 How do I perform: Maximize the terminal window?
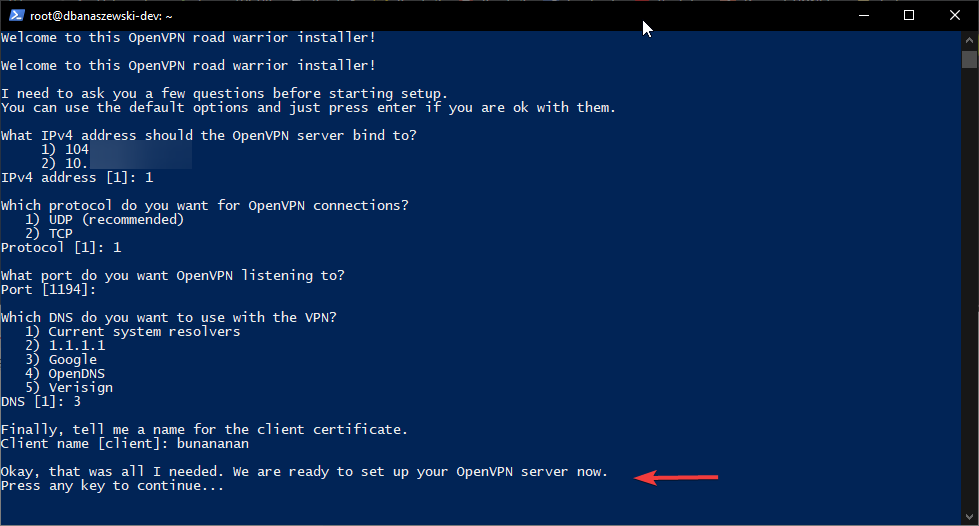909,15
